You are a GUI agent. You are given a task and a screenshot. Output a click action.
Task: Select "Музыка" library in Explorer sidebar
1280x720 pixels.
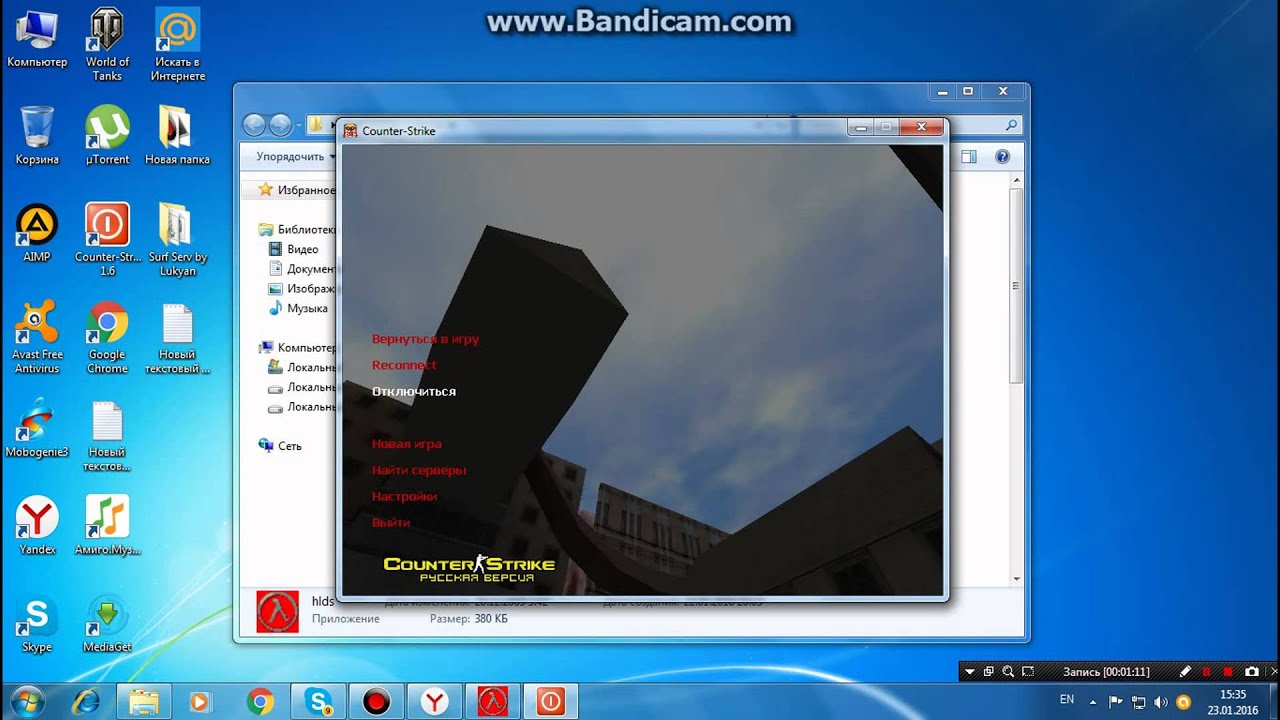click(x=298, y=308)
